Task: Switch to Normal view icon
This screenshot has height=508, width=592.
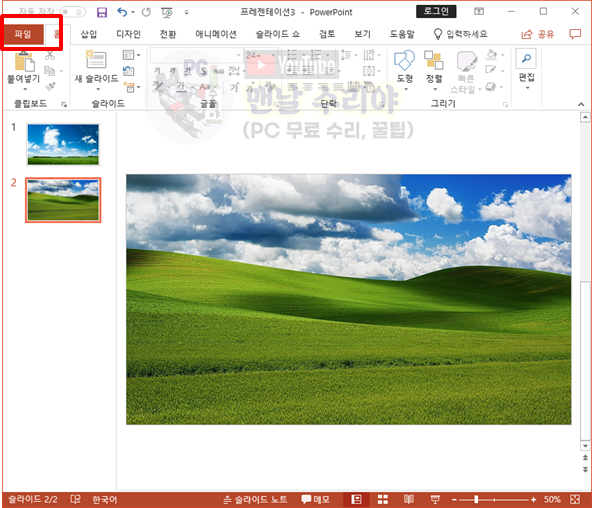Action: (x=356, y=500)
